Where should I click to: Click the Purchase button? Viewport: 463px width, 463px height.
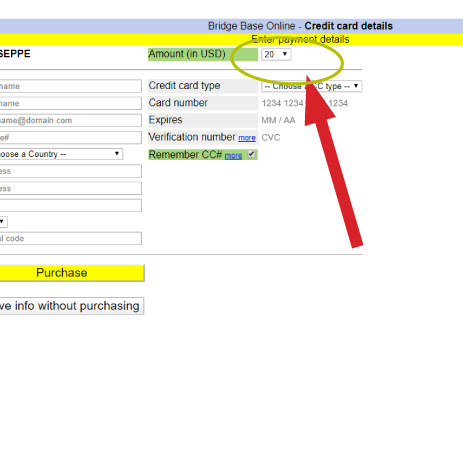pos(72,273)
